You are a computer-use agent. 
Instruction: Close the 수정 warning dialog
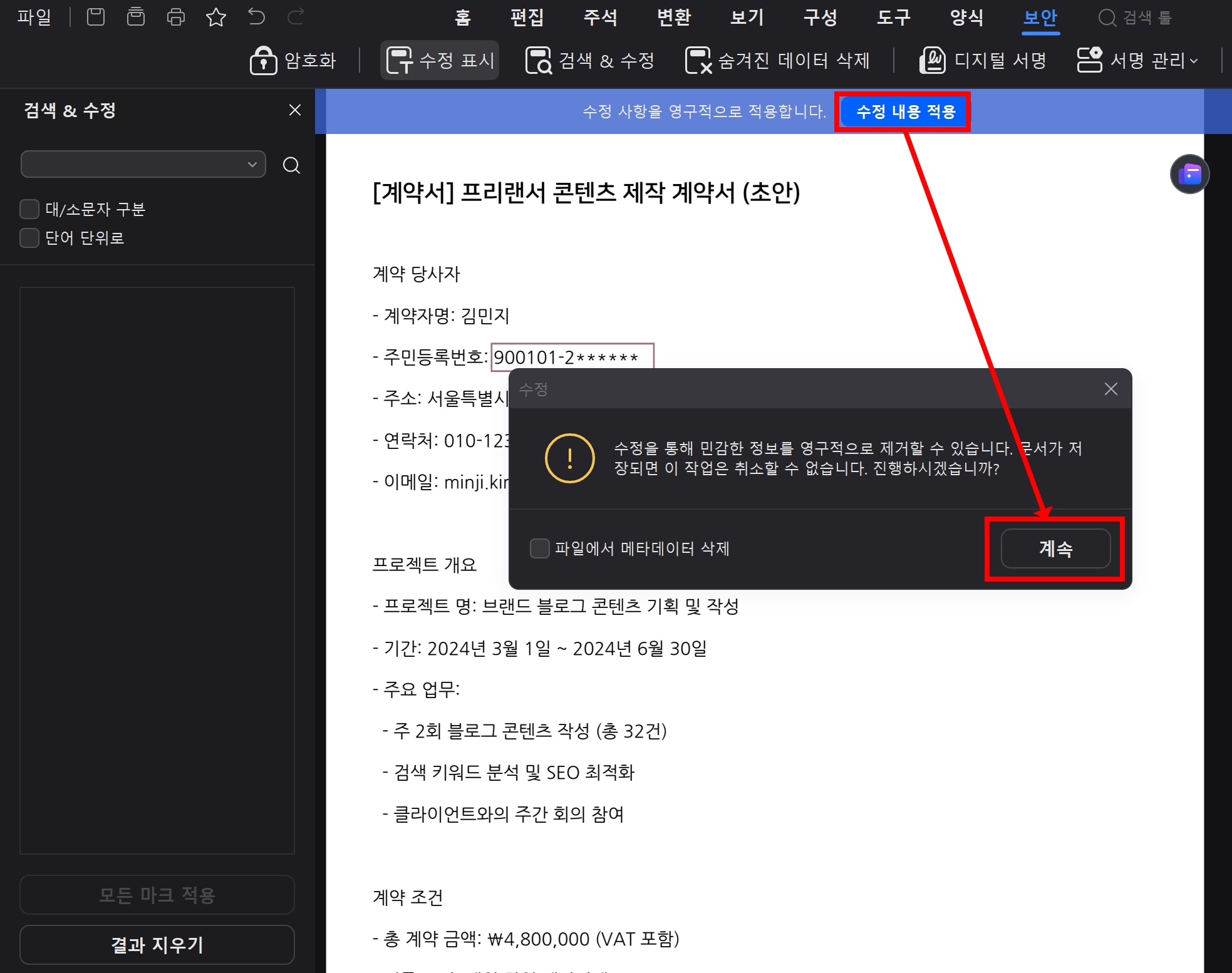click(x=1111, y=389)
